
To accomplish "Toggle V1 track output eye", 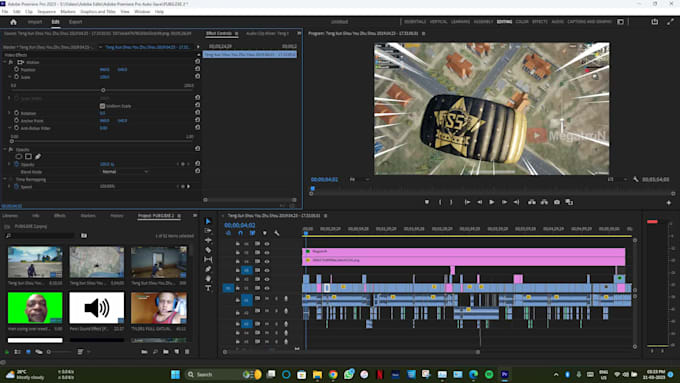I will point(267,288).
